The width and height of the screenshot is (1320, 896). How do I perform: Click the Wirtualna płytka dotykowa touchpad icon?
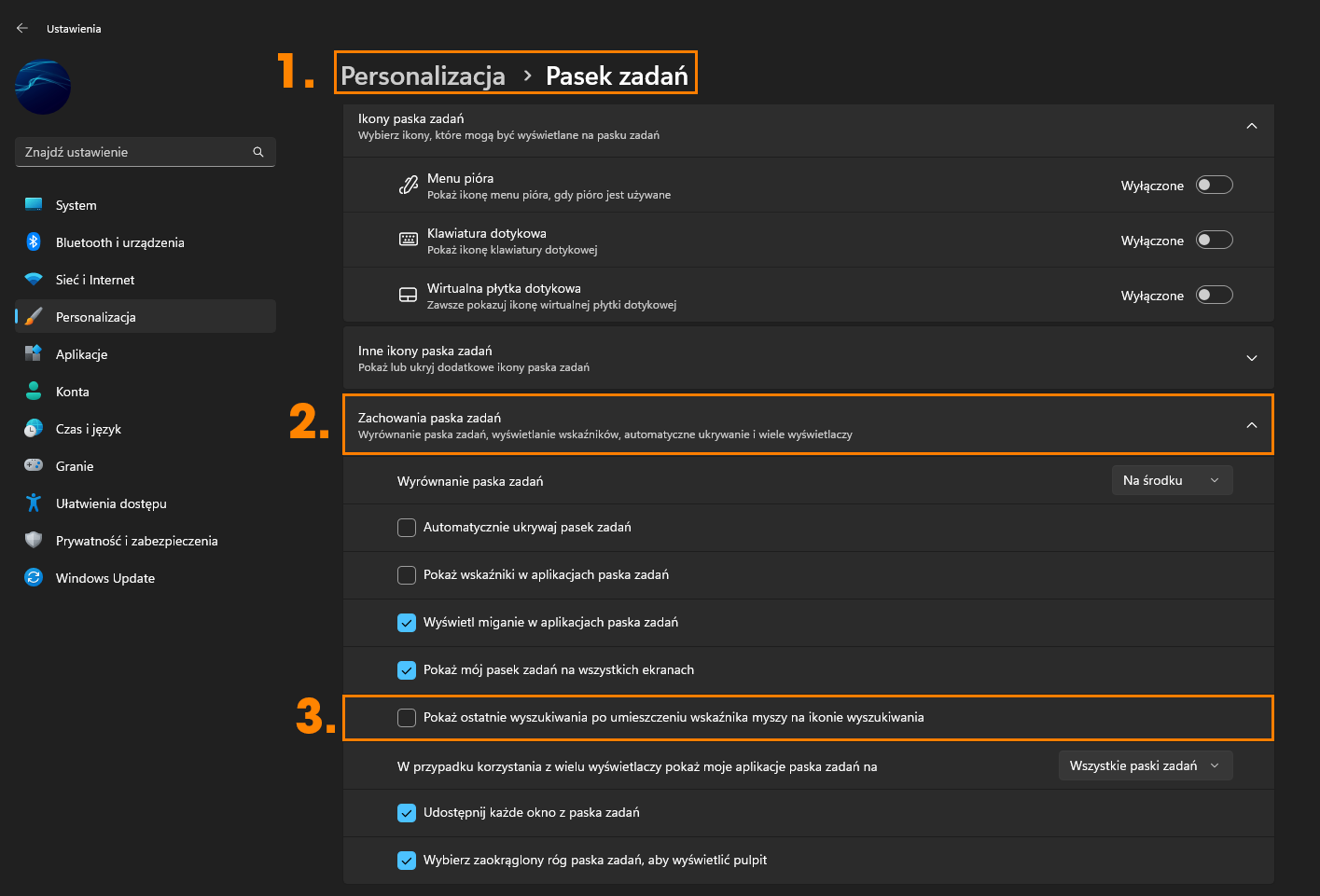(409, 295)
